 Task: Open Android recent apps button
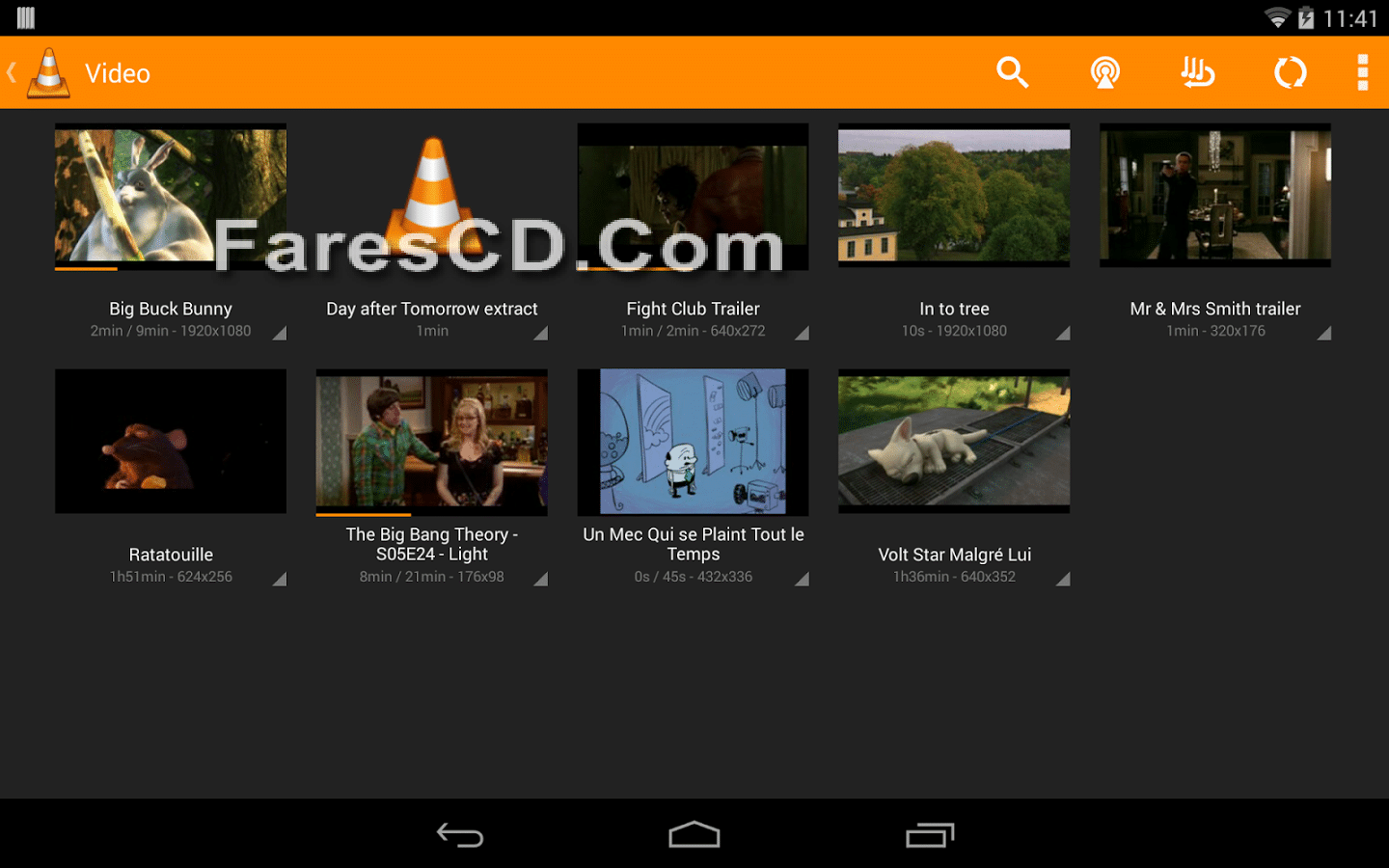point(930,834)
